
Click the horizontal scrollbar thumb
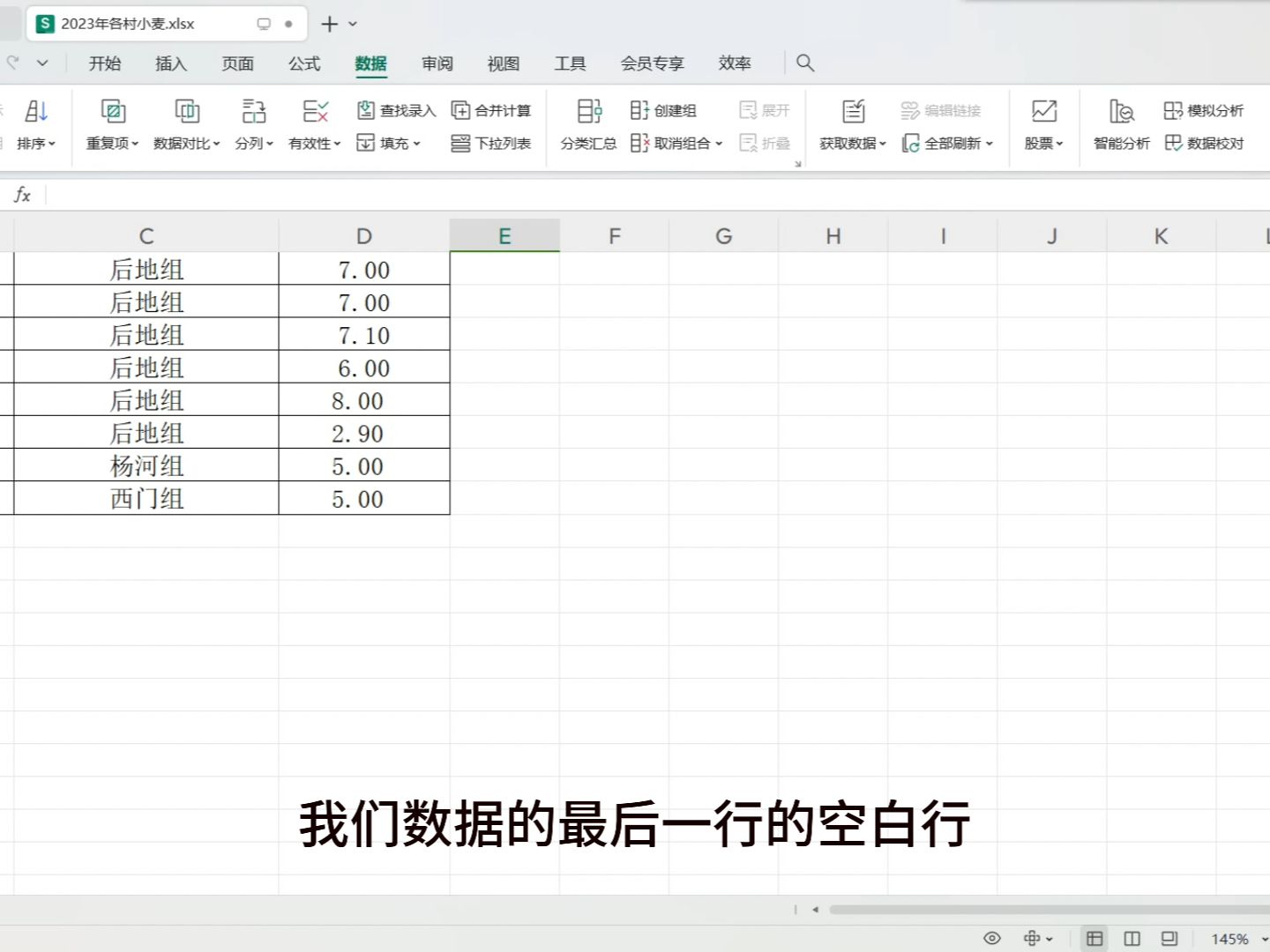point(1050,909)
